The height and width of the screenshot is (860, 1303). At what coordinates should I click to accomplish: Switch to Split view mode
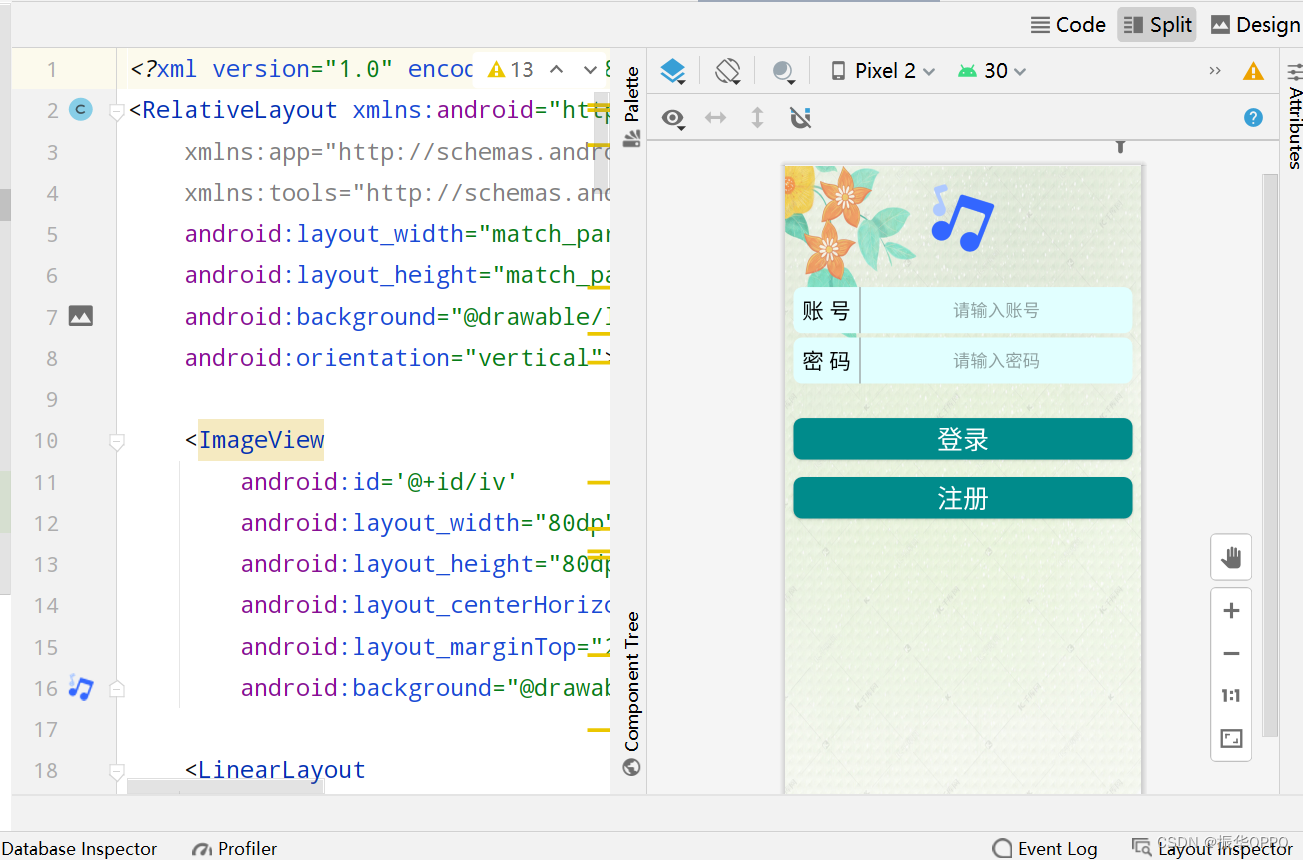click(x=1156, y=25)
